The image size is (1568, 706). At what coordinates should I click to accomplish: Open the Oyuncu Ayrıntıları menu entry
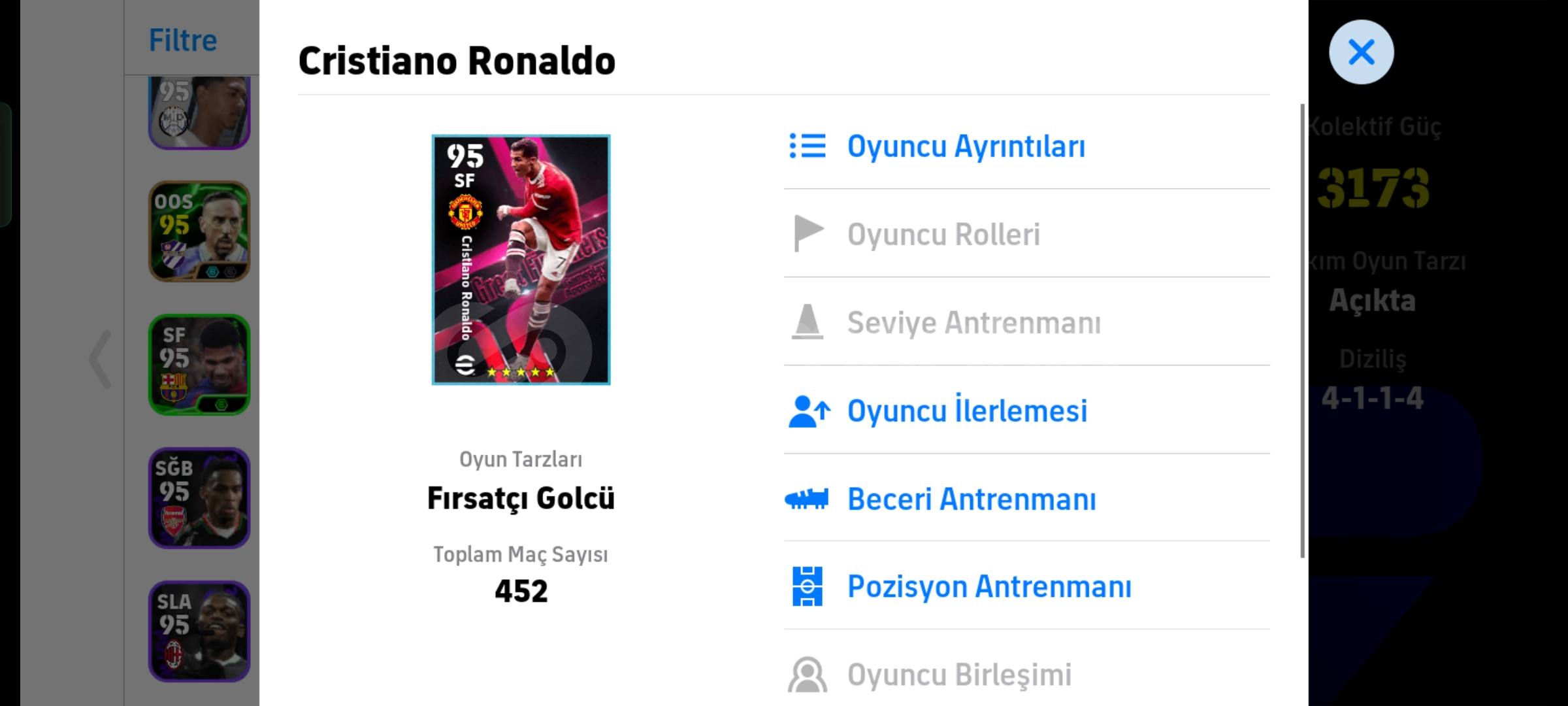pos(966,146)
